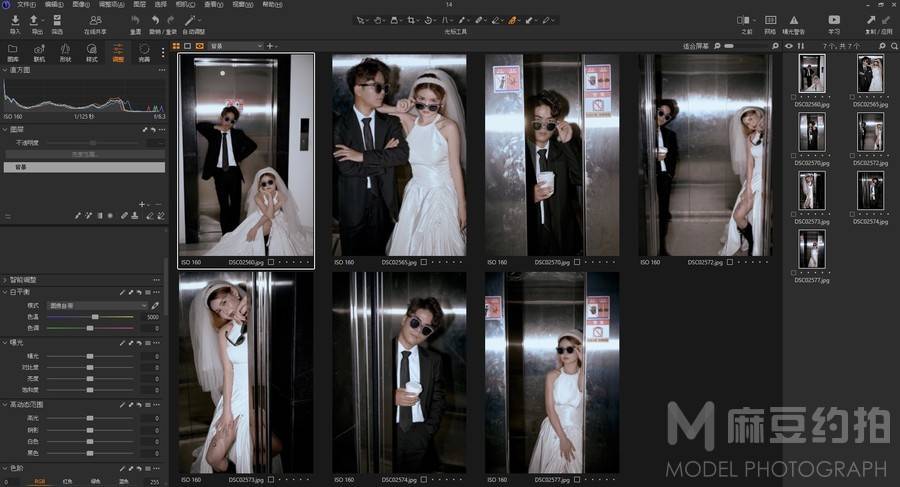Adjust the Tint slider under white balance
Screen dimensions: 900x487
[90, 328]
